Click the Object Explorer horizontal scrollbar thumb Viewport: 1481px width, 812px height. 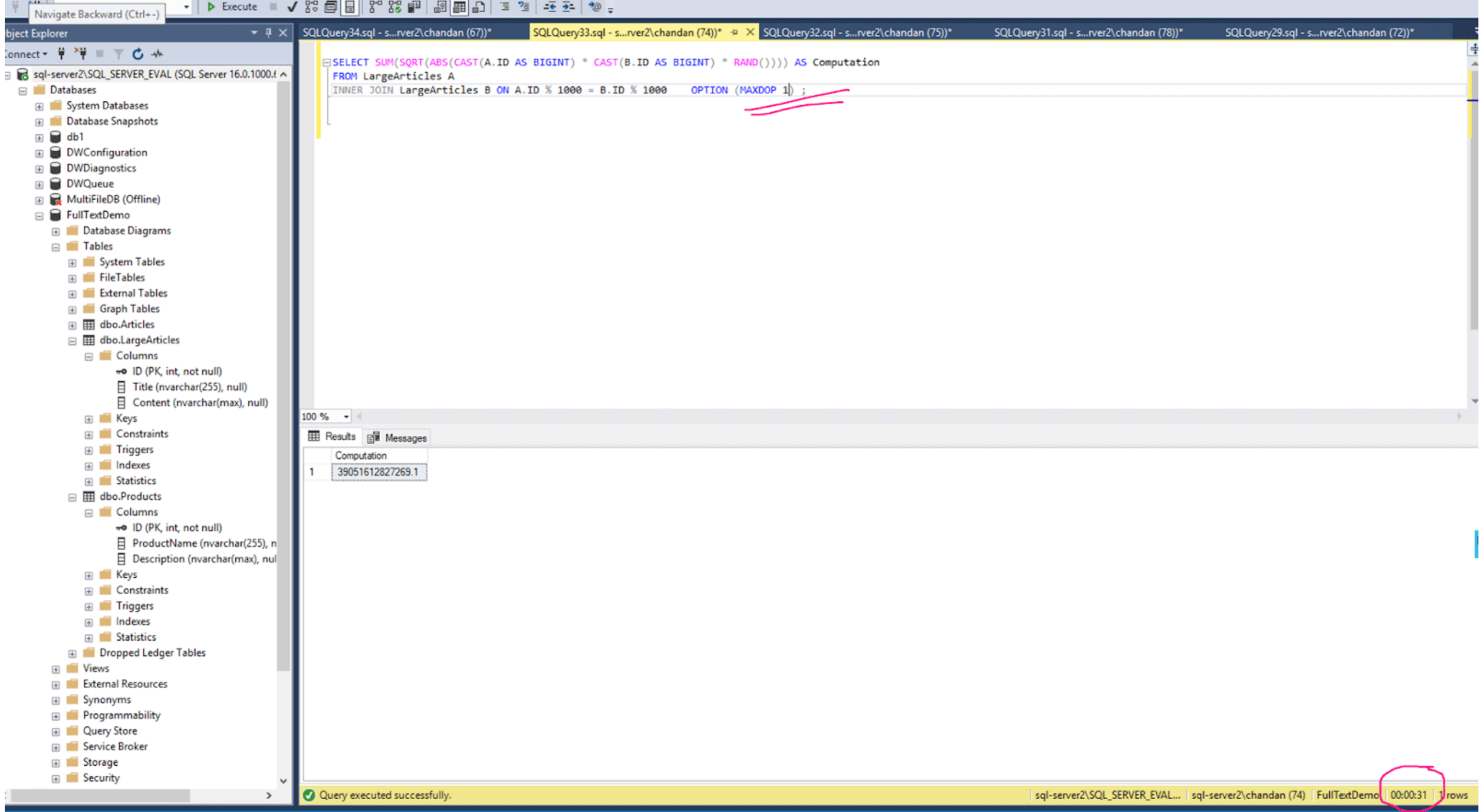pos(99,795)
